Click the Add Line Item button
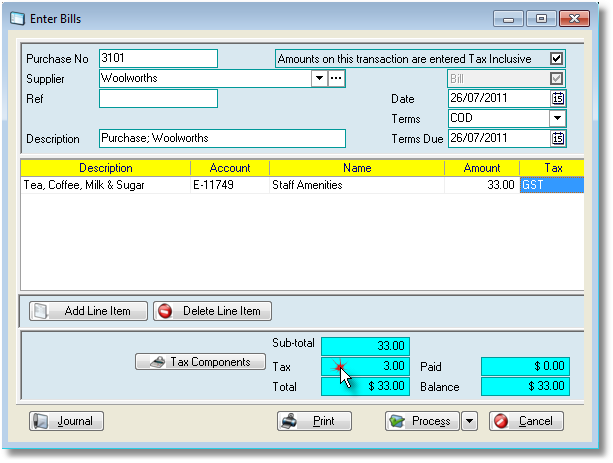 tap(88, 311)
